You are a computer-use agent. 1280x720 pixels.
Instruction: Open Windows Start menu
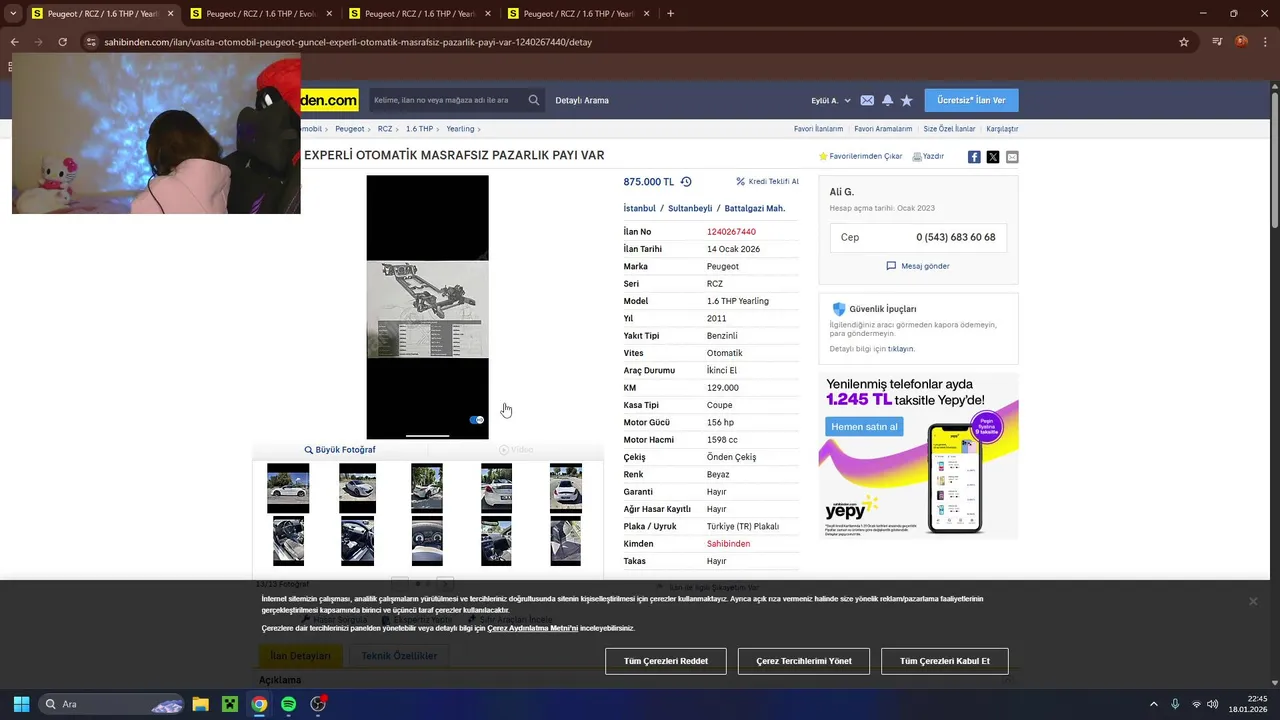pyautogui.click(x=21, y=704)
